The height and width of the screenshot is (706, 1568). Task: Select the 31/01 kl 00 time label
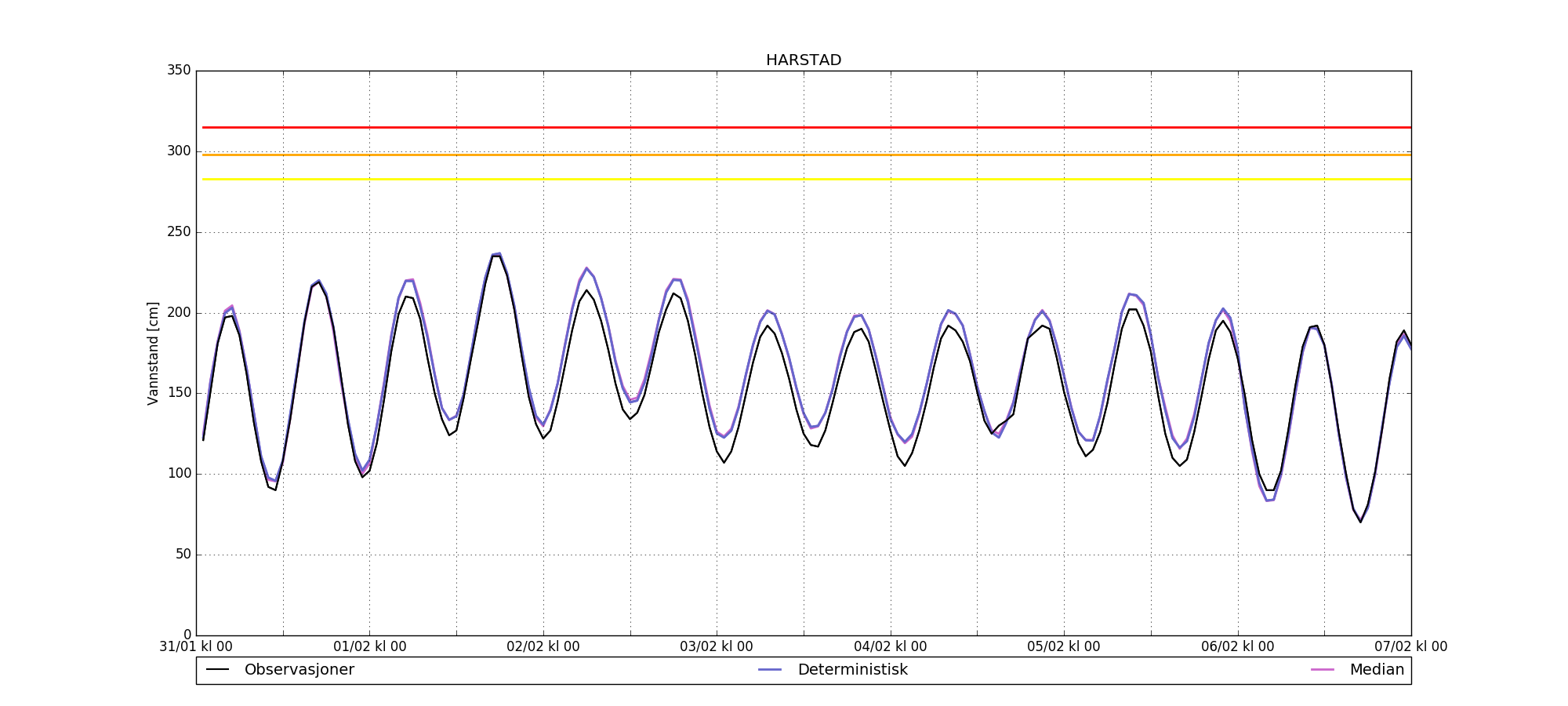196,647
